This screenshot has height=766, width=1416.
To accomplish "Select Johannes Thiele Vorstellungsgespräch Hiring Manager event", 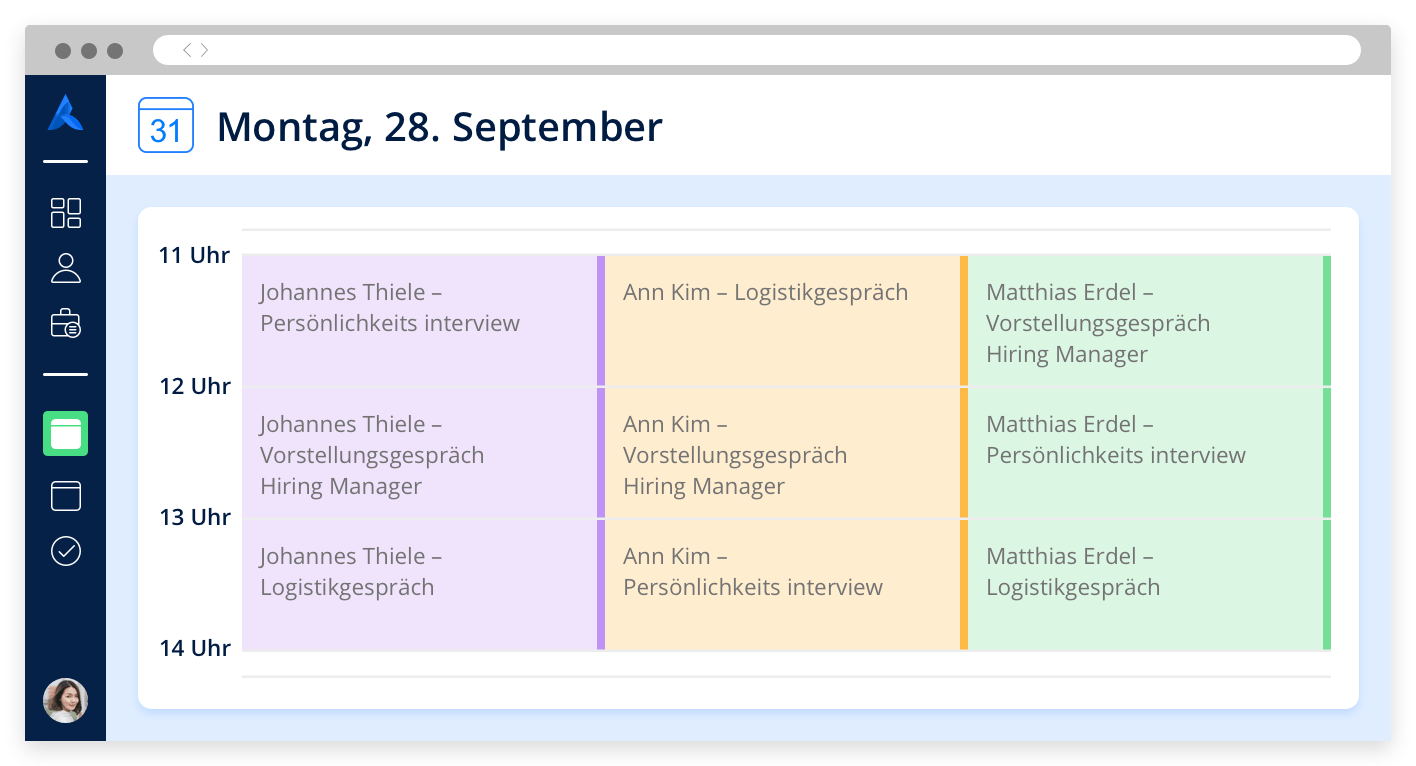I will point(423,453).
